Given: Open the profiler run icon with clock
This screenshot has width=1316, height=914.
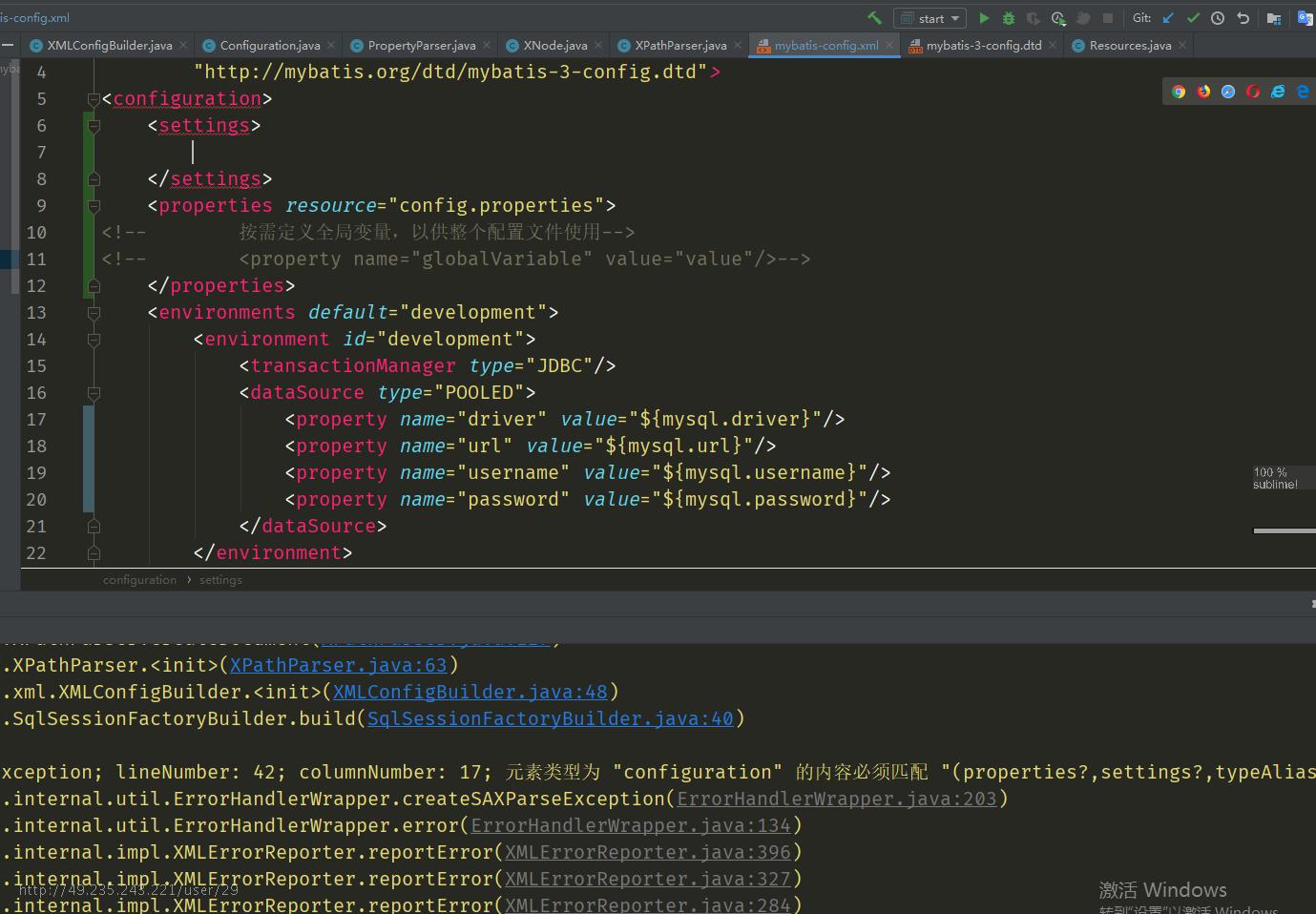Looking at the screenshot, I should pyautogui.click(x=1058, y=18).
